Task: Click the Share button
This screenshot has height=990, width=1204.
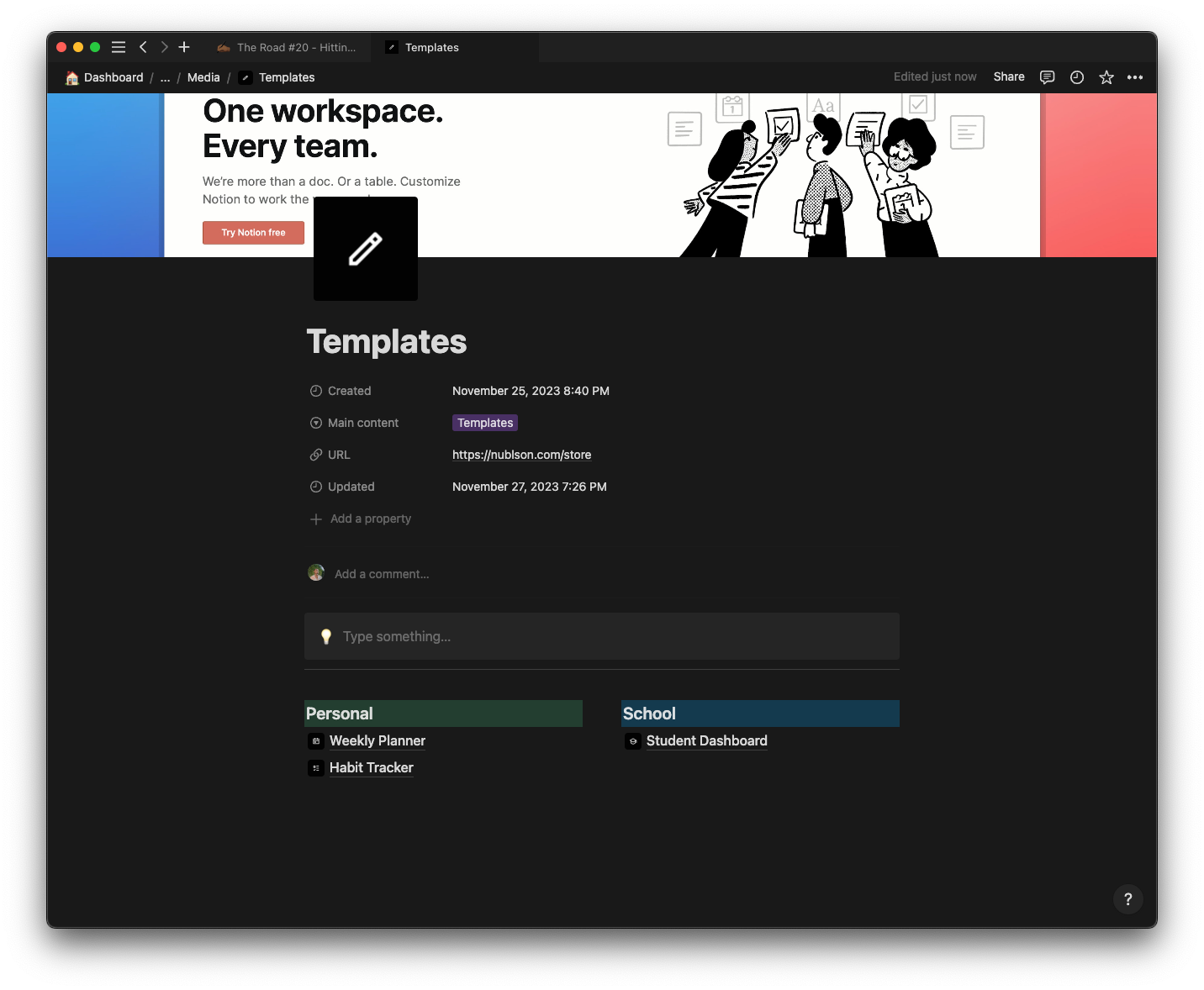Action: tap(1009, 76)
